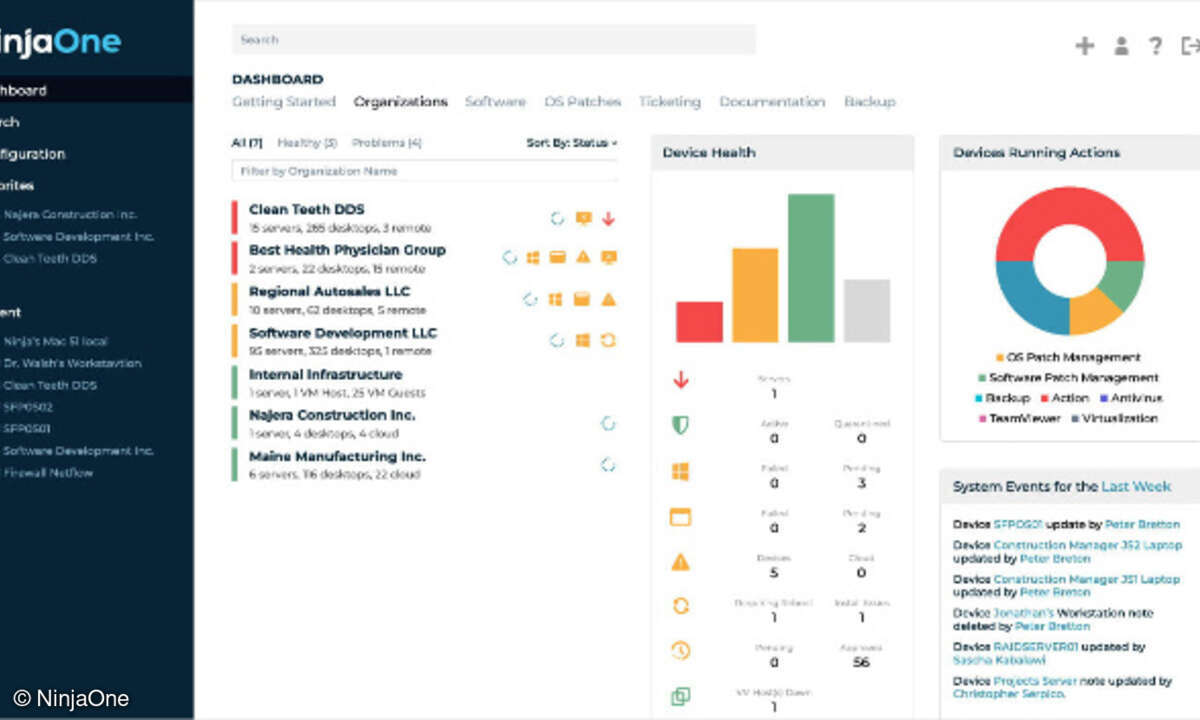Open Firewall Netflow in the sidebar recents
Image resolution: width=1200 pixels, height=720 pixels.
pos(48,473)
